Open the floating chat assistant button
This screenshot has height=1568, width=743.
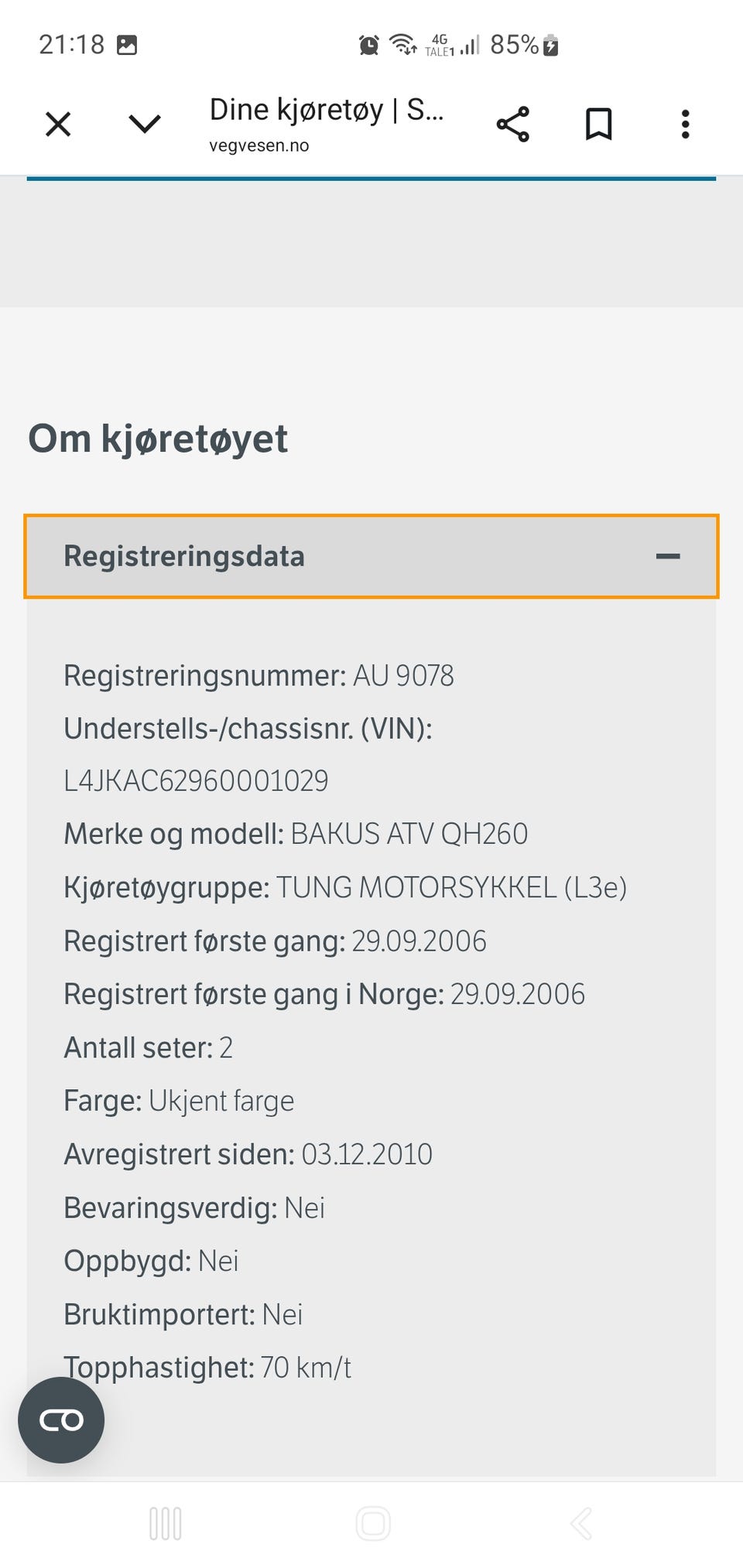(x=61, y=1419)
